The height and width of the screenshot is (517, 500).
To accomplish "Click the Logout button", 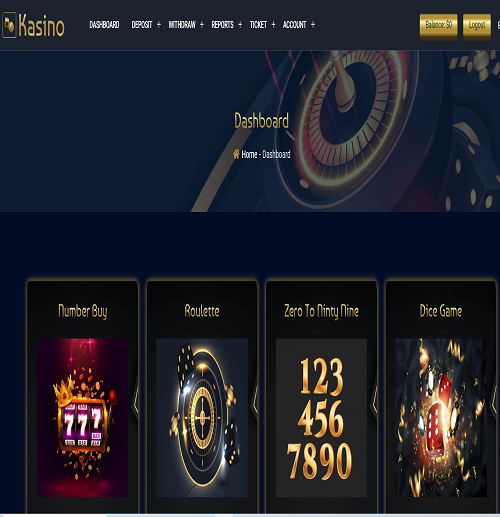I will coord(477,25).
